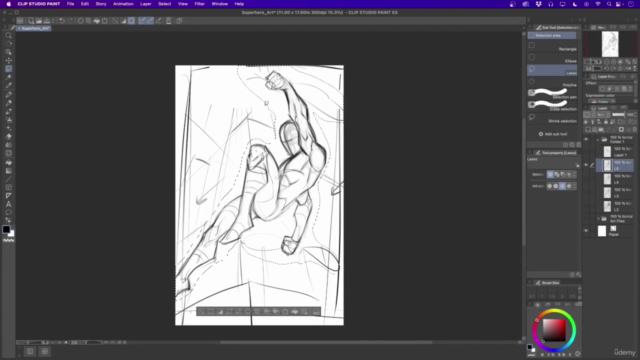
Task: Click the layer opacity slider
Action: coord(618,115)
